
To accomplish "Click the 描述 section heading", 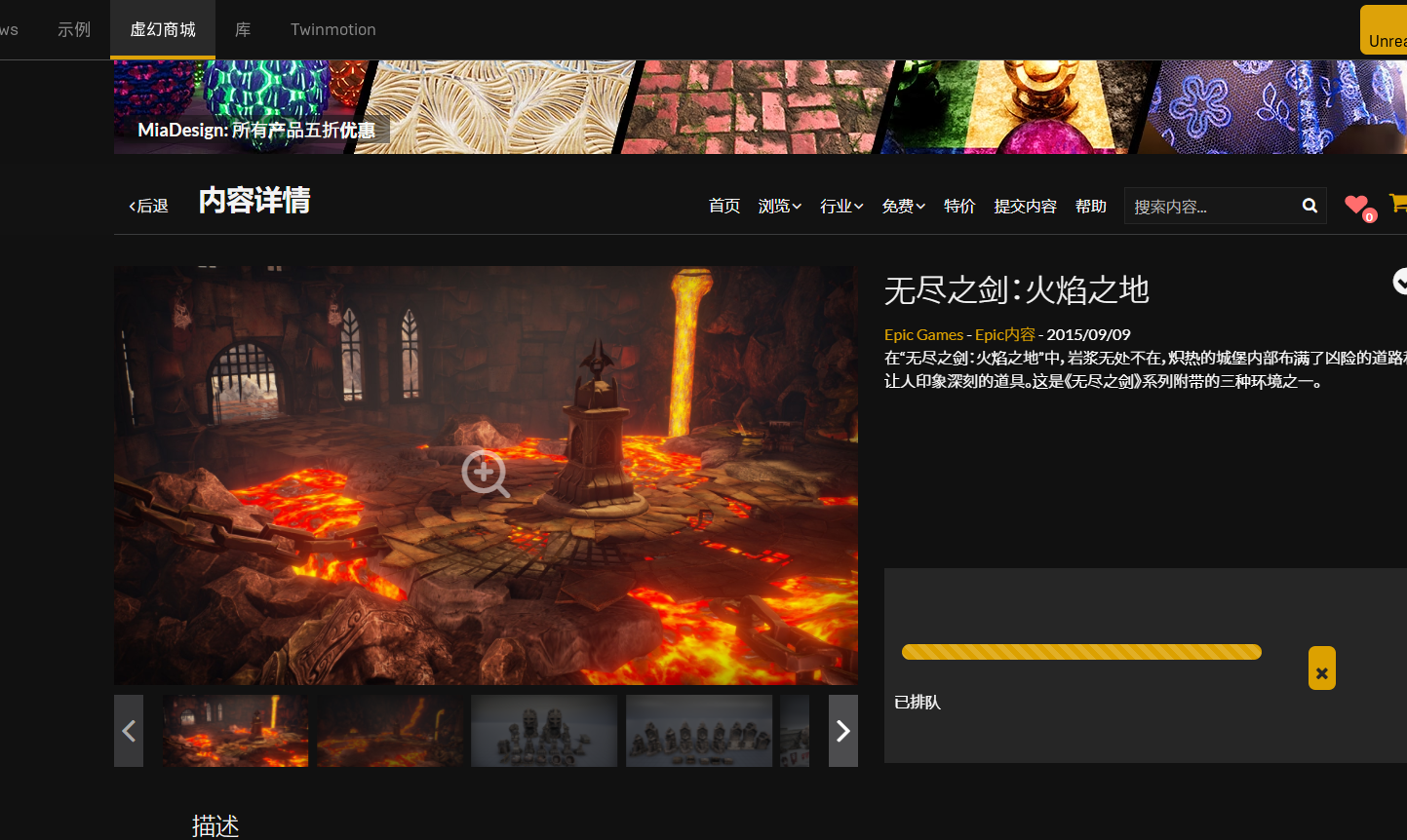I will tap(215, 825).
